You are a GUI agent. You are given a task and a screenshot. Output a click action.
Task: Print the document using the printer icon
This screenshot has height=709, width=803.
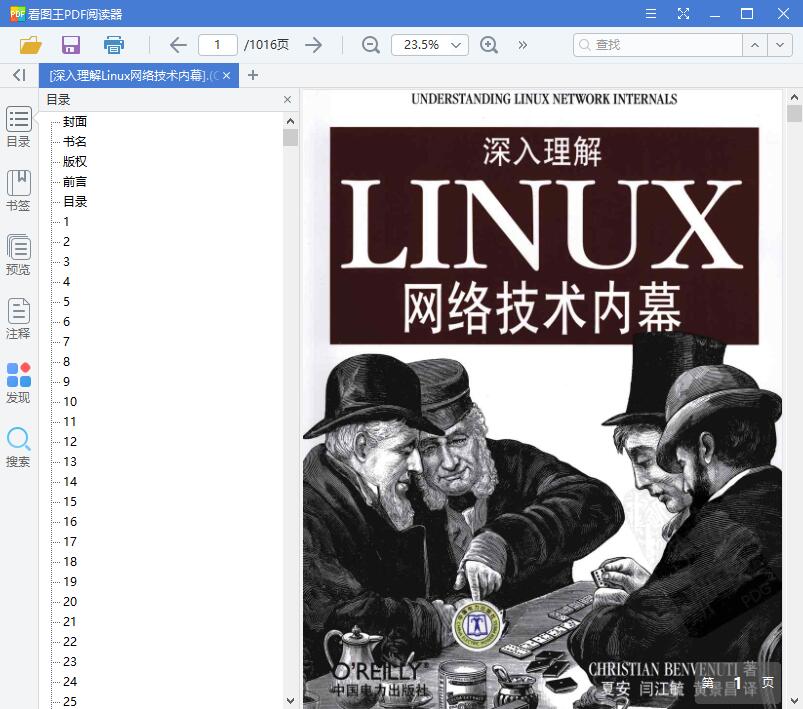tap(114, 45)
